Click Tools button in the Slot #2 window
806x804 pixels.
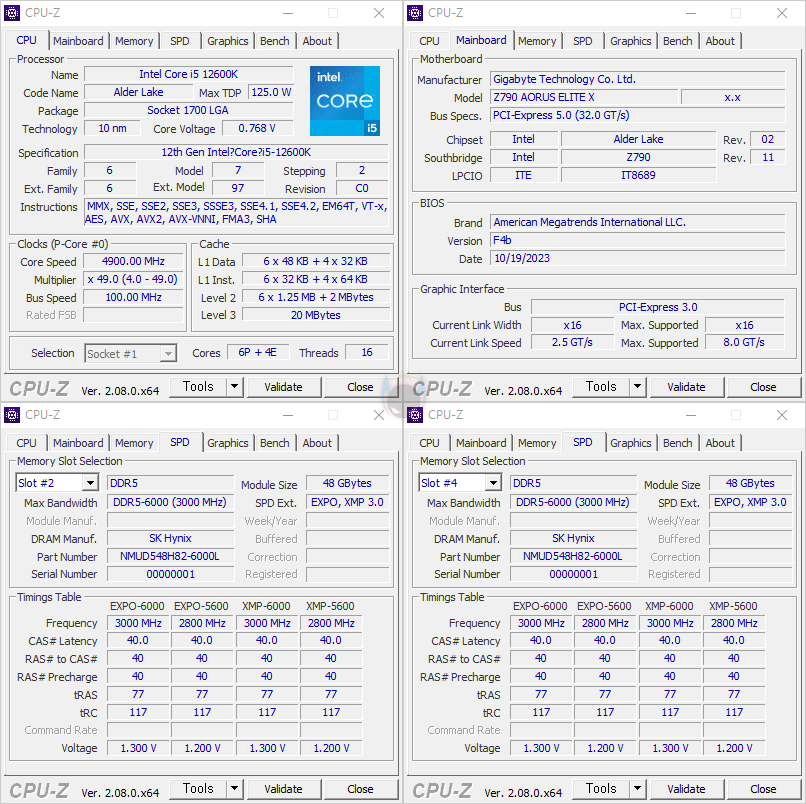pos(198,789)
